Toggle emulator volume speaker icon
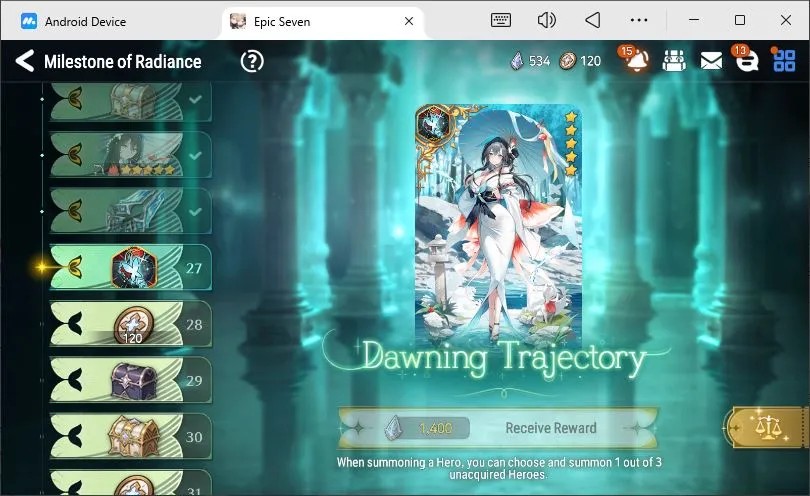Viewport: 810px width, 496px height. (x=547, y=20)
